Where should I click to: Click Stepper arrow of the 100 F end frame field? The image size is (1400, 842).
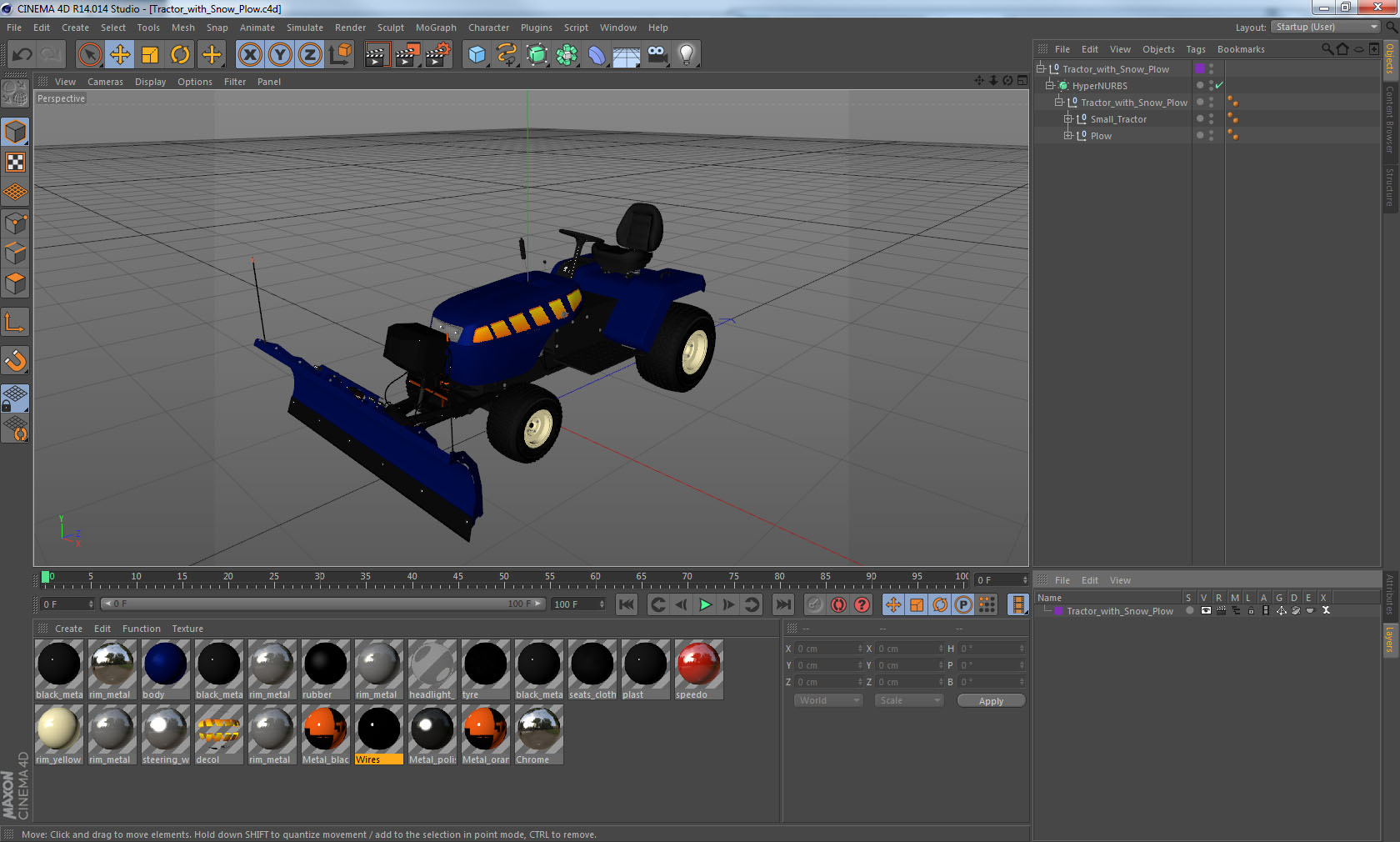point(601,604)
